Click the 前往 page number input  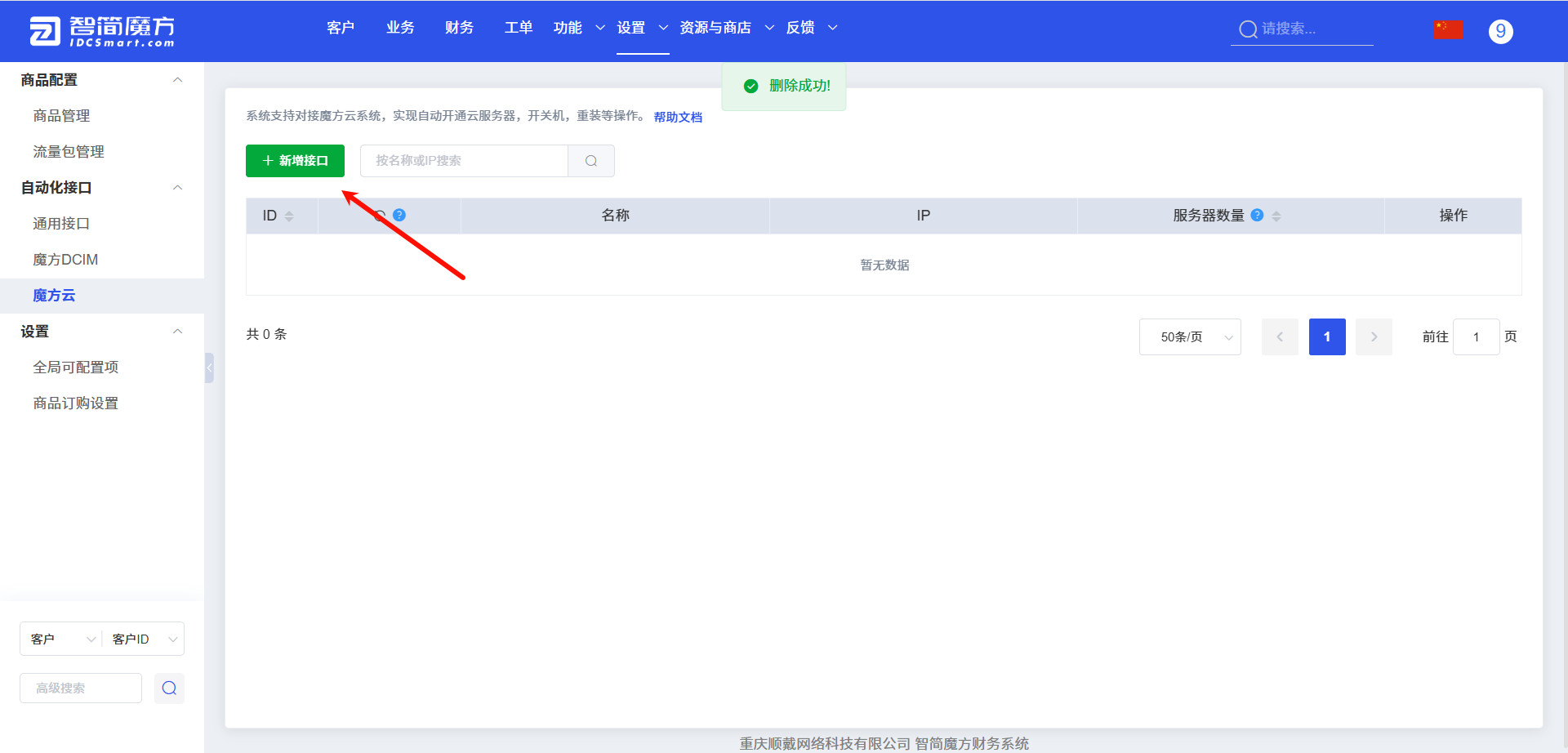click(x=1477, y=336)
